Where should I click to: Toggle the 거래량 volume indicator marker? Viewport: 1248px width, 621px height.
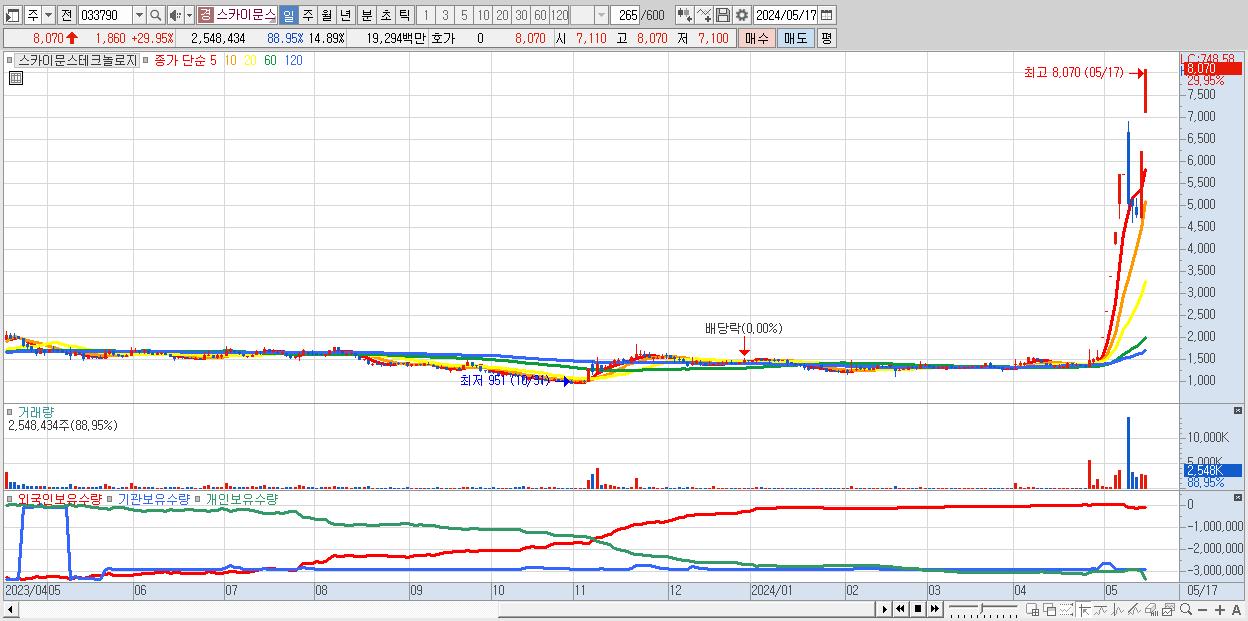pyautogui.click(x=12, y=411)
